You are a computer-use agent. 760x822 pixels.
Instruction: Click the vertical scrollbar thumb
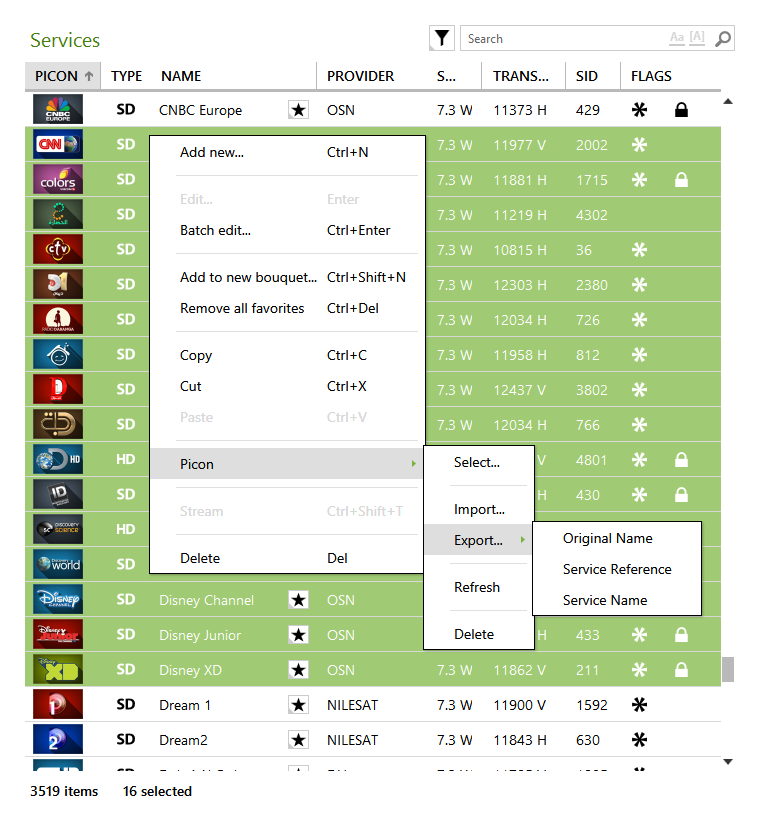point(728,669)
